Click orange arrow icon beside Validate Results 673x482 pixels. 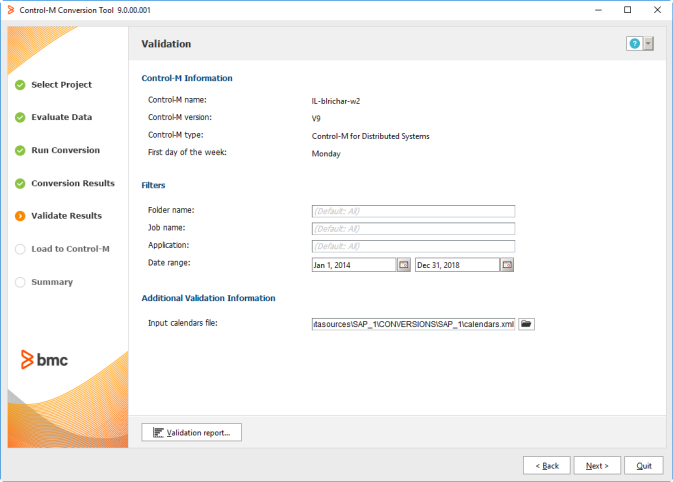tap(20, 216)
